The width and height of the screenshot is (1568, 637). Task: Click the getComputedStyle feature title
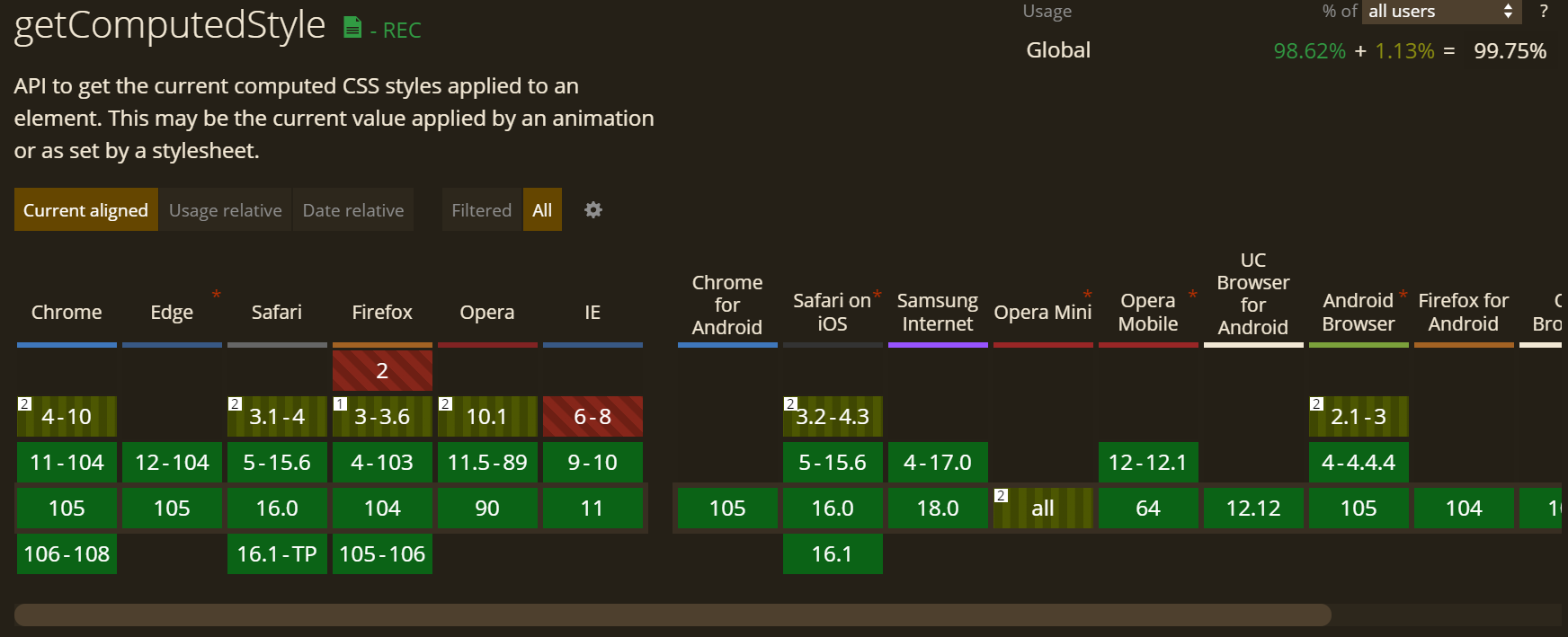[170, 25]
